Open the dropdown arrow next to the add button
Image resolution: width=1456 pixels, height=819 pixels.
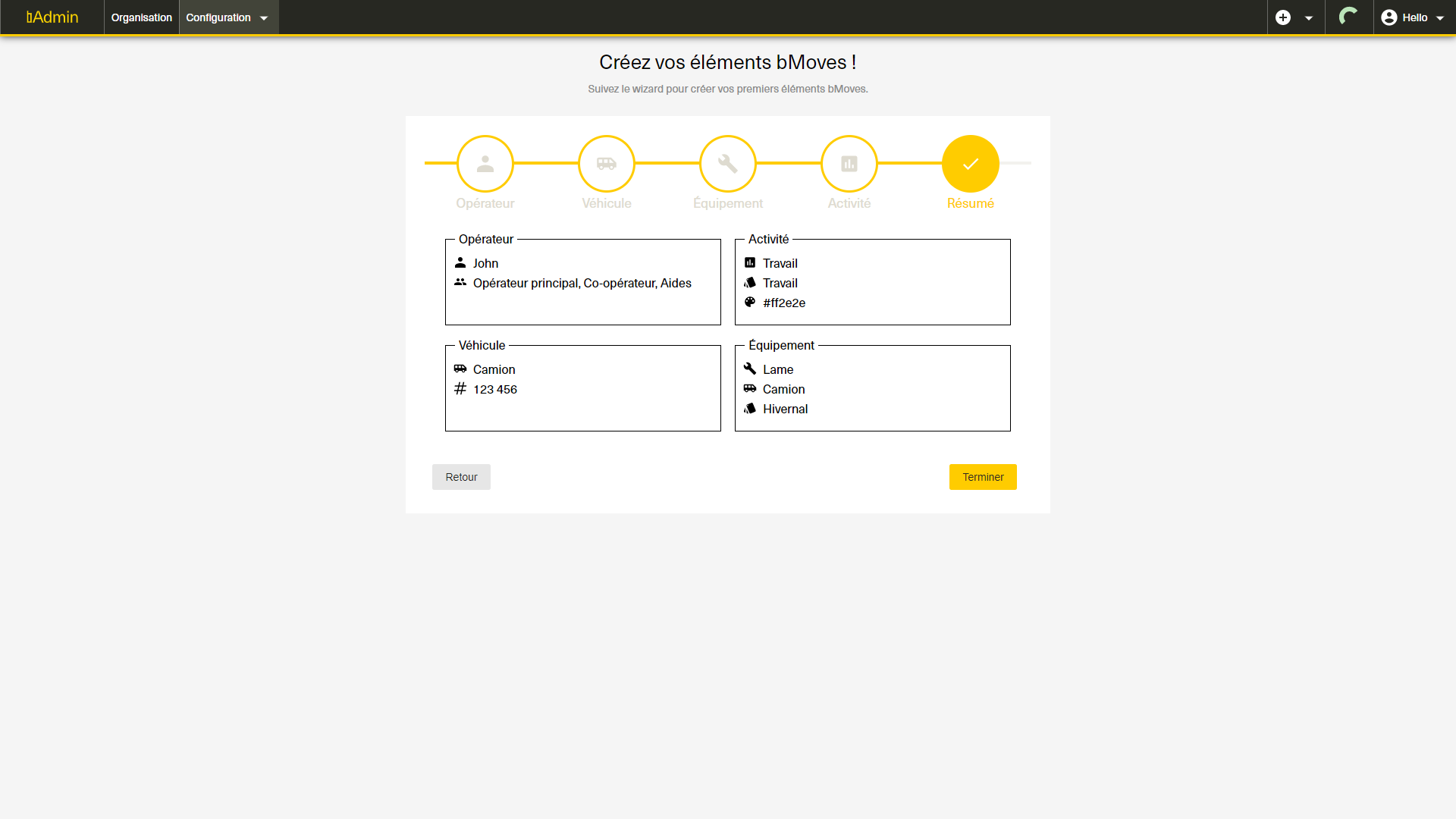[x=1308, y=17]
